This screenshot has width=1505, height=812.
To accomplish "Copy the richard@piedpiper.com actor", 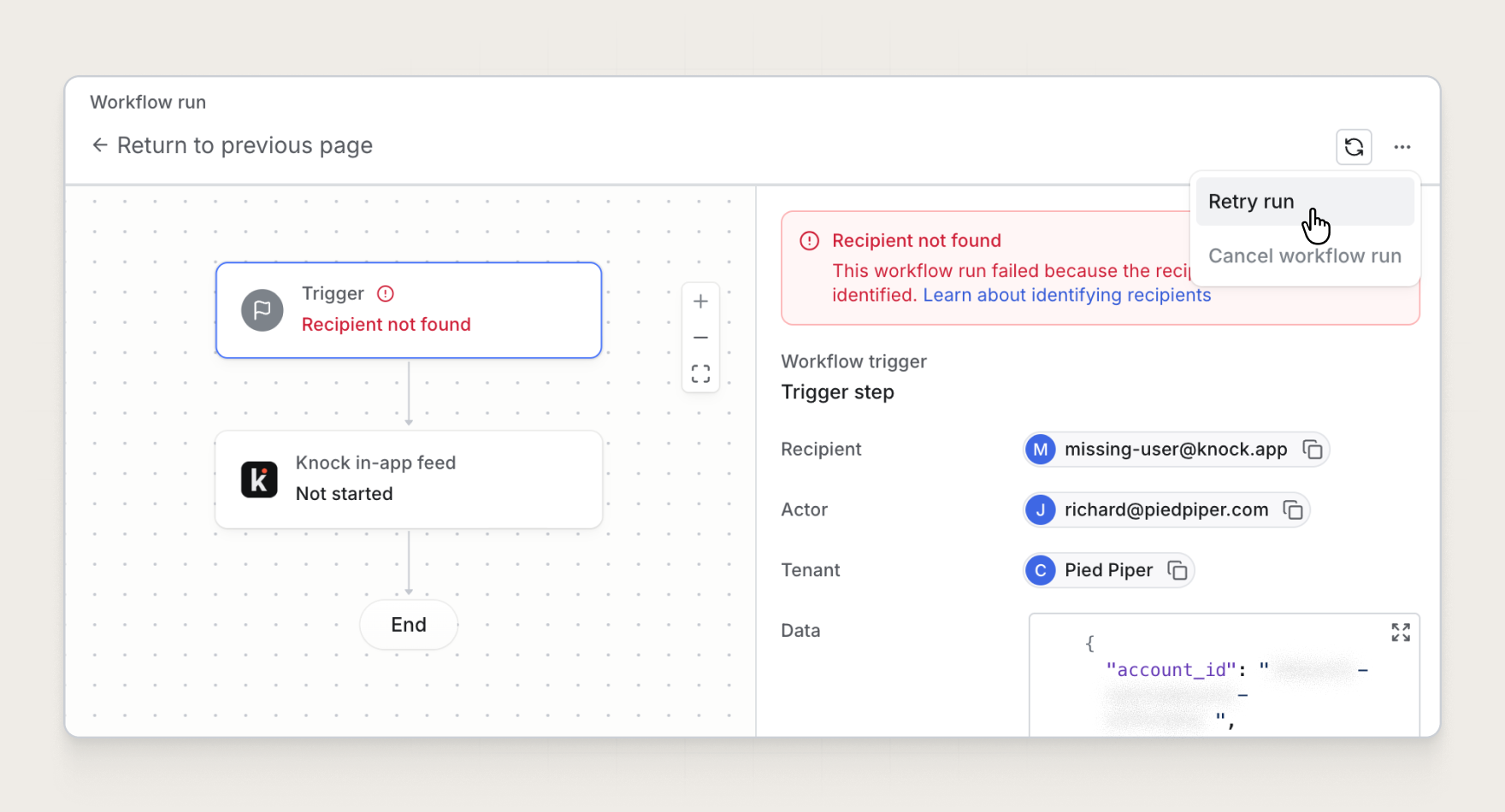I will 1293,510.
